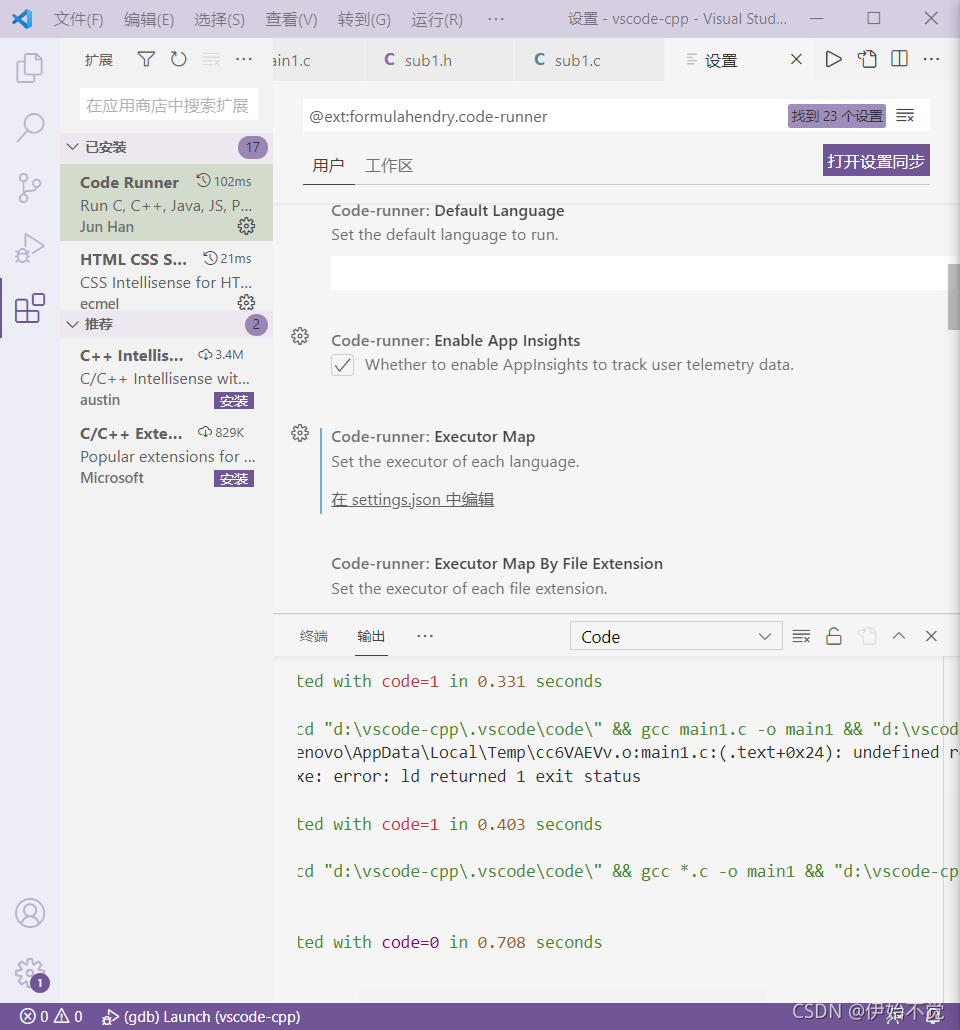Screen dimensions: 960x1030
Task: Open gear for Executor Map setting
Action: (x=300, y=433)
